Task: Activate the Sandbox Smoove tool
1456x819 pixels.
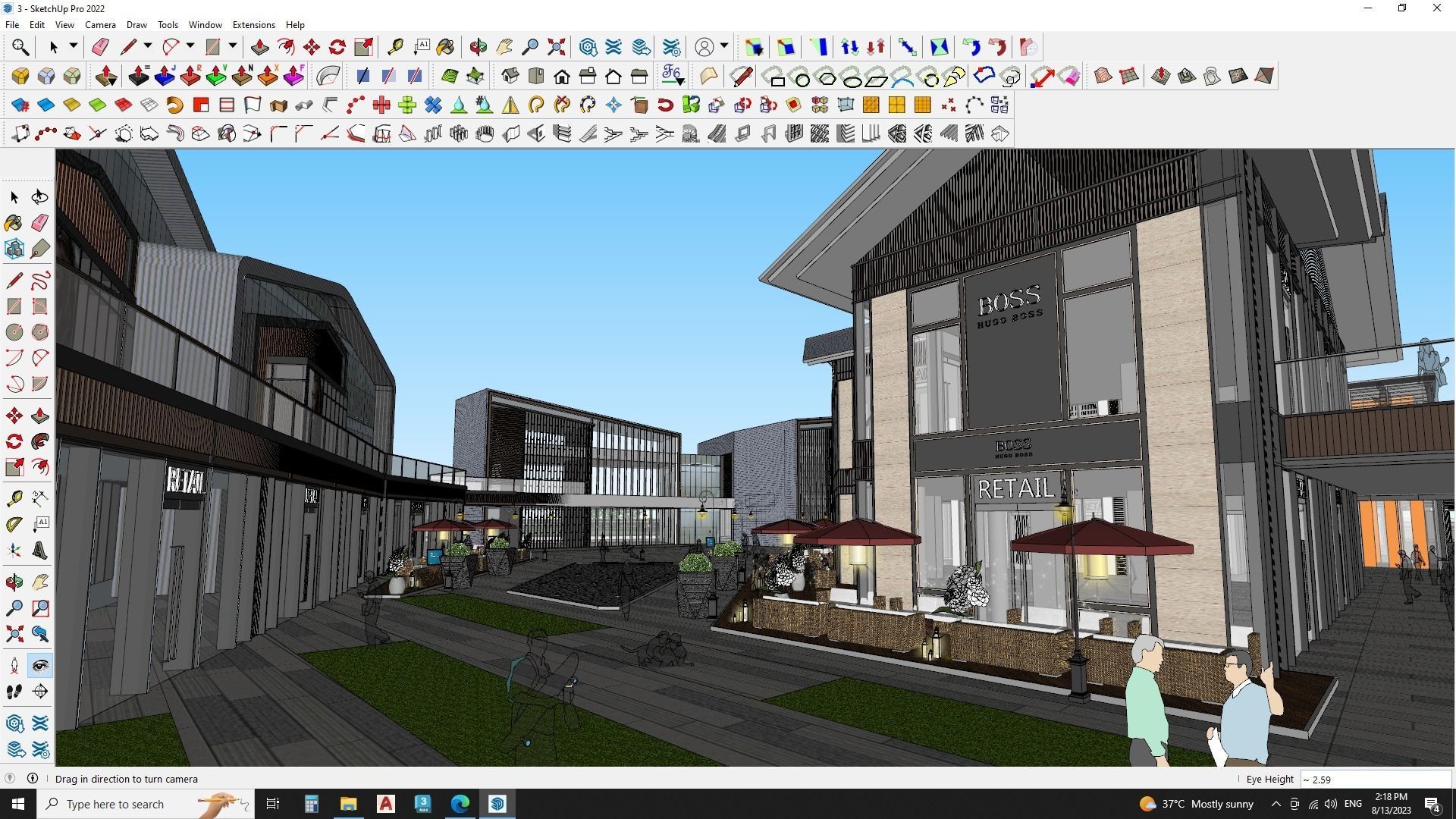Action: pyautogui.click(x=1161, y=76)
